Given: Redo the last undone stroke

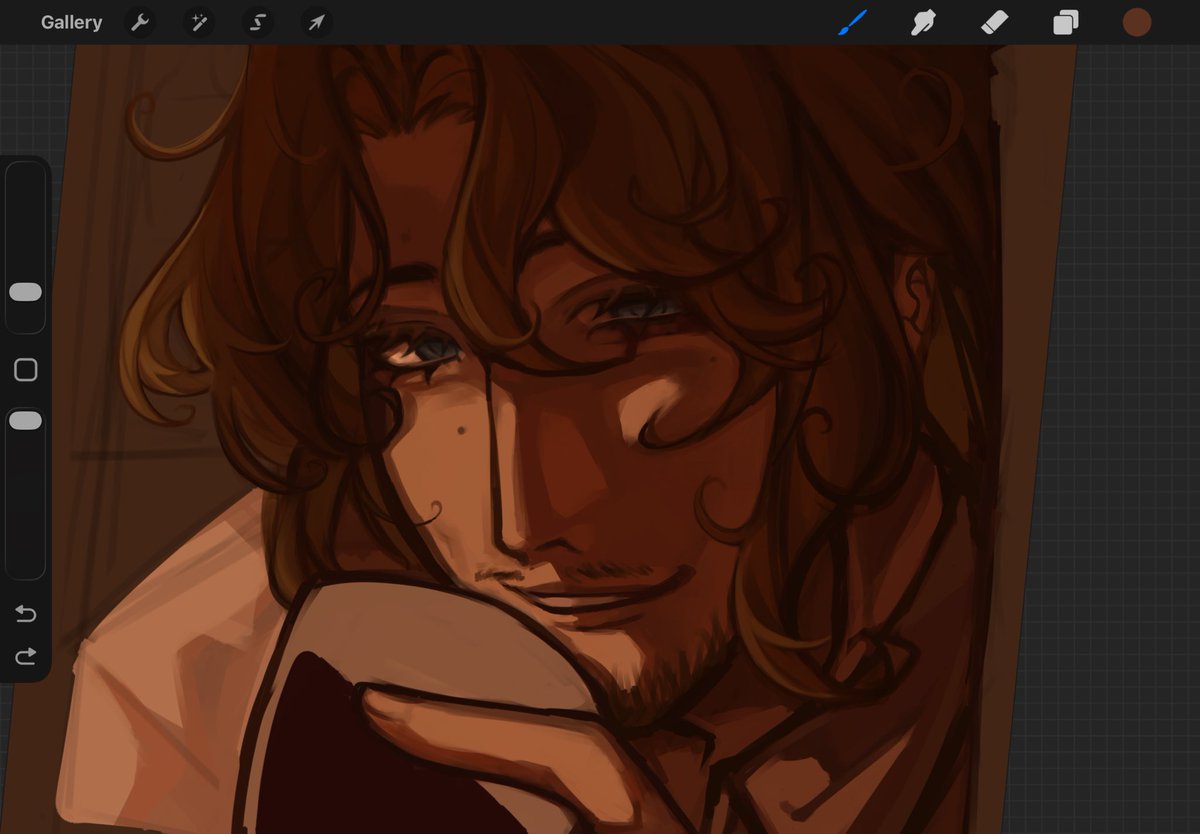Looking at the screenshot, I should point(26,656).
